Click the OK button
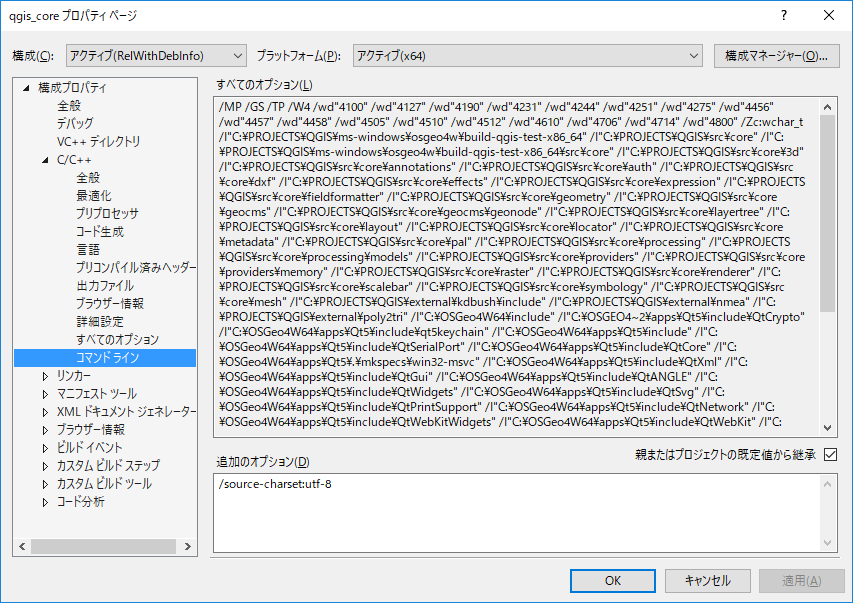Image resolution: width=853 pixels, height=603 pixels. 613,581
